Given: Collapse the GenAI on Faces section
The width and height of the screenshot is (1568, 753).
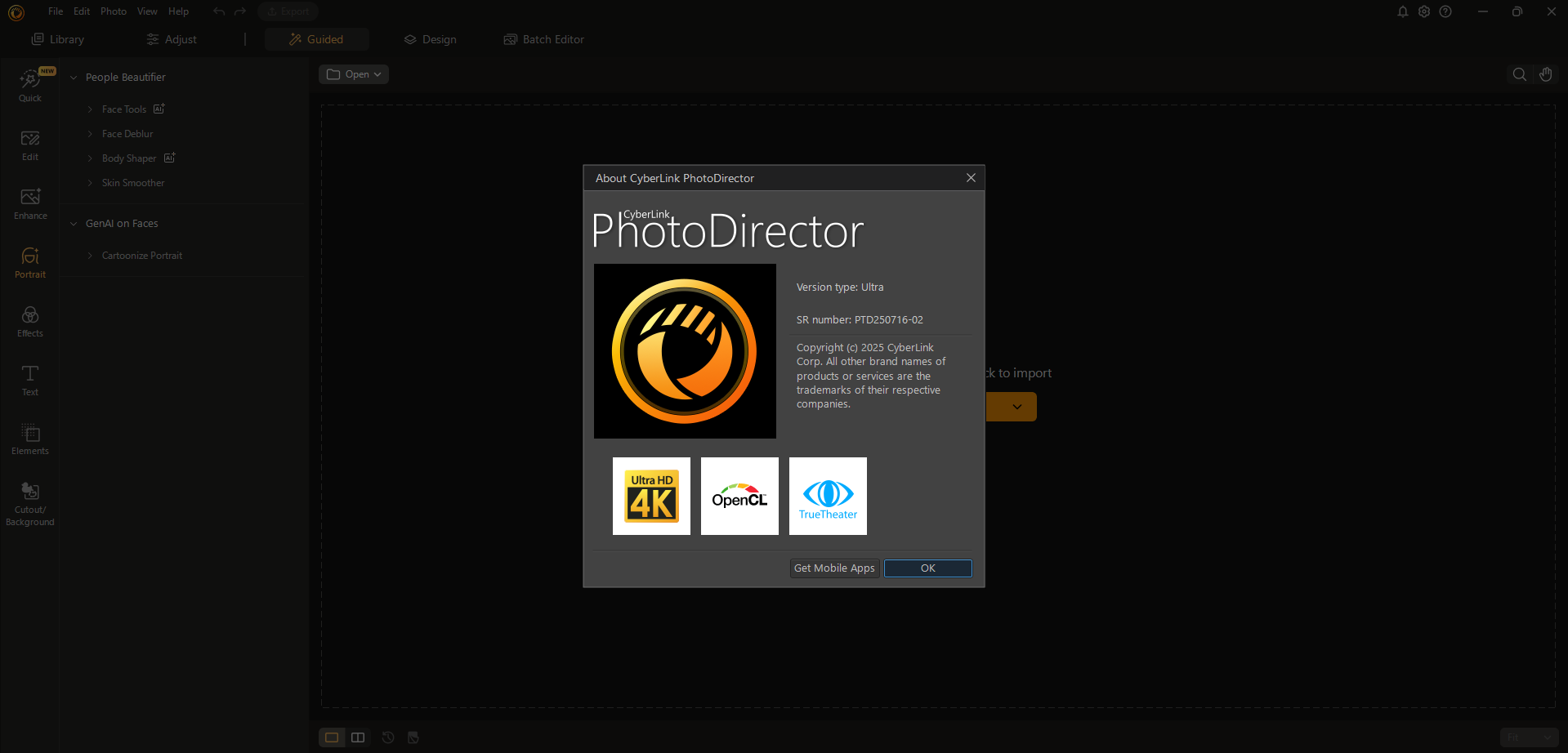Looking at the screenshot, I should click(x=74, y=224).
